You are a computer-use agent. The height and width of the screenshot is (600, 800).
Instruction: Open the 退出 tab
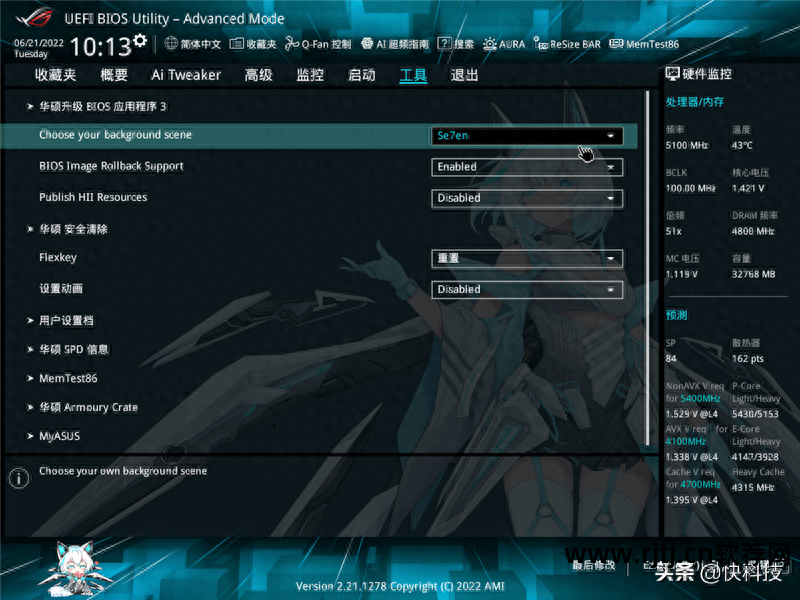[464, 75]
